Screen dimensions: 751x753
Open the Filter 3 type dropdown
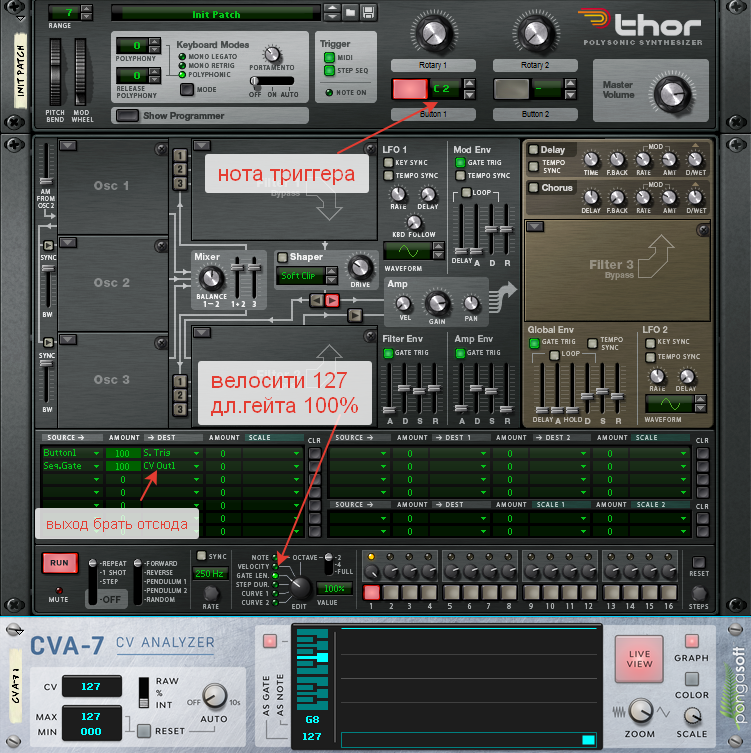click(535, 227)
